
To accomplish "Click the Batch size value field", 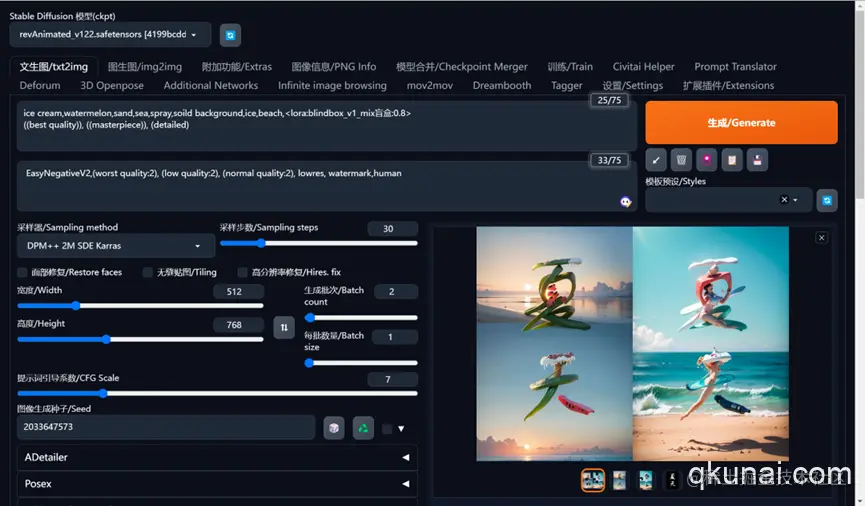I will (x=394, y=337).
